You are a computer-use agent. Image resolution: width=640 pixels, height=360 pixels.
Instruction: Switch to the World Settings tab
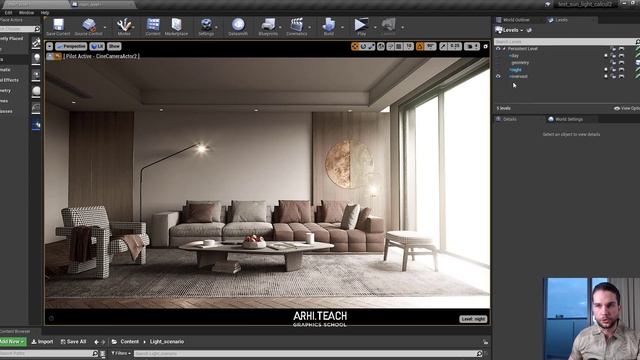[x=569, y=119]
